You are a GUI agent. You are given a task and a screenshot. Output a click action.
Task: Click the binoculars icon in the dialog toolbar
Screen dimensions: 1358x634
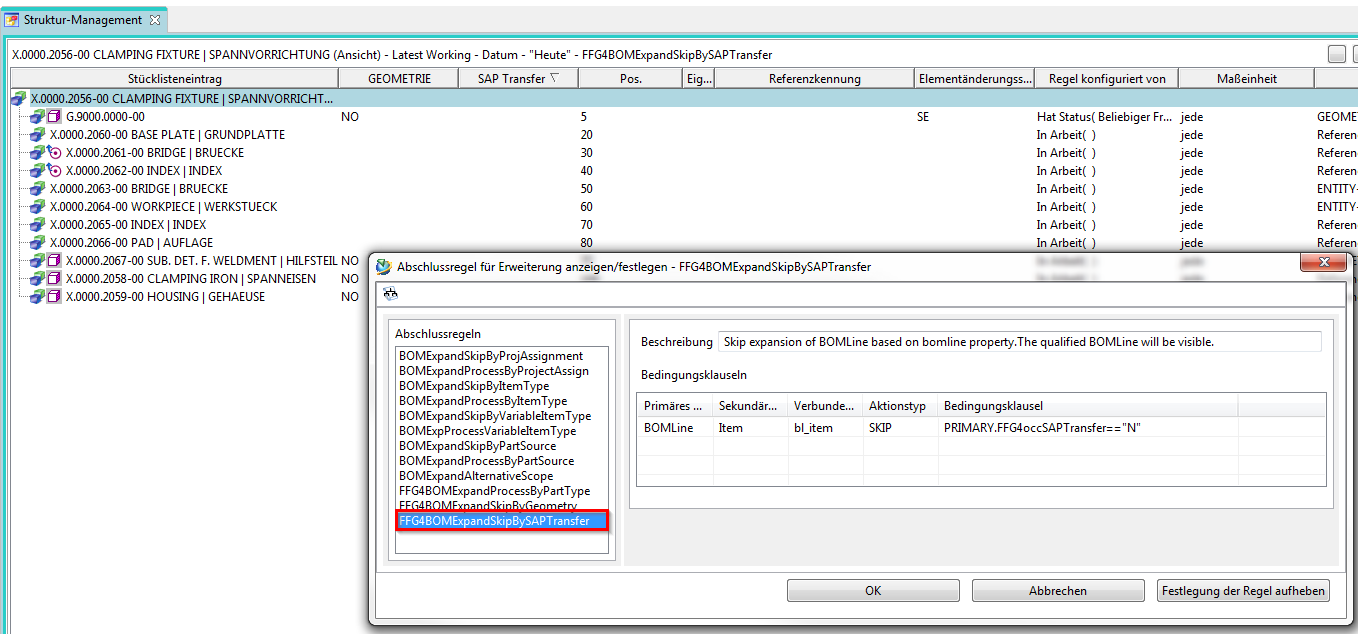point(390,294)
